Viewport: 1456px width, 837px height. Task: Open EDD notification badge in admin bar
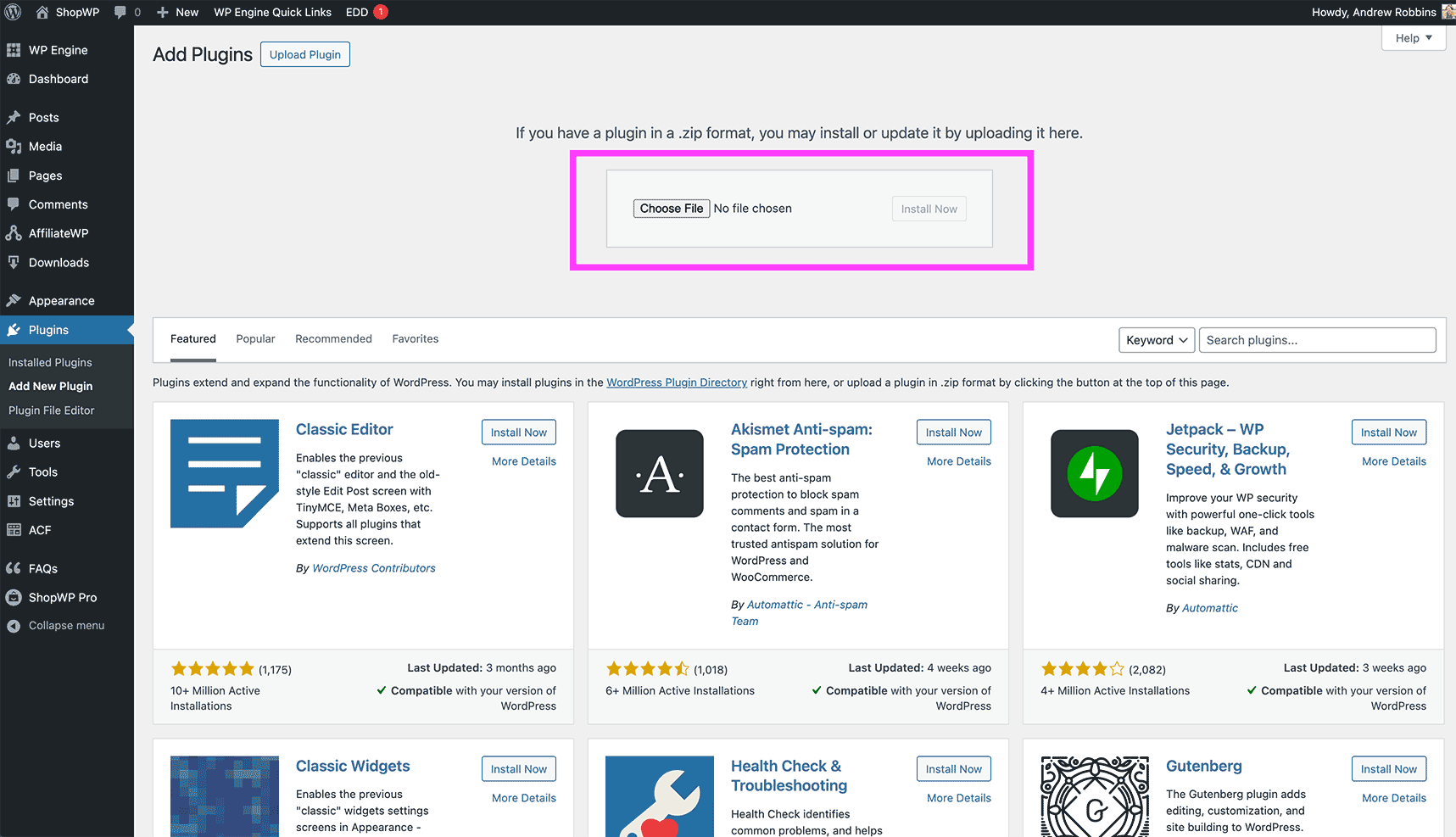tap(381, 12)
